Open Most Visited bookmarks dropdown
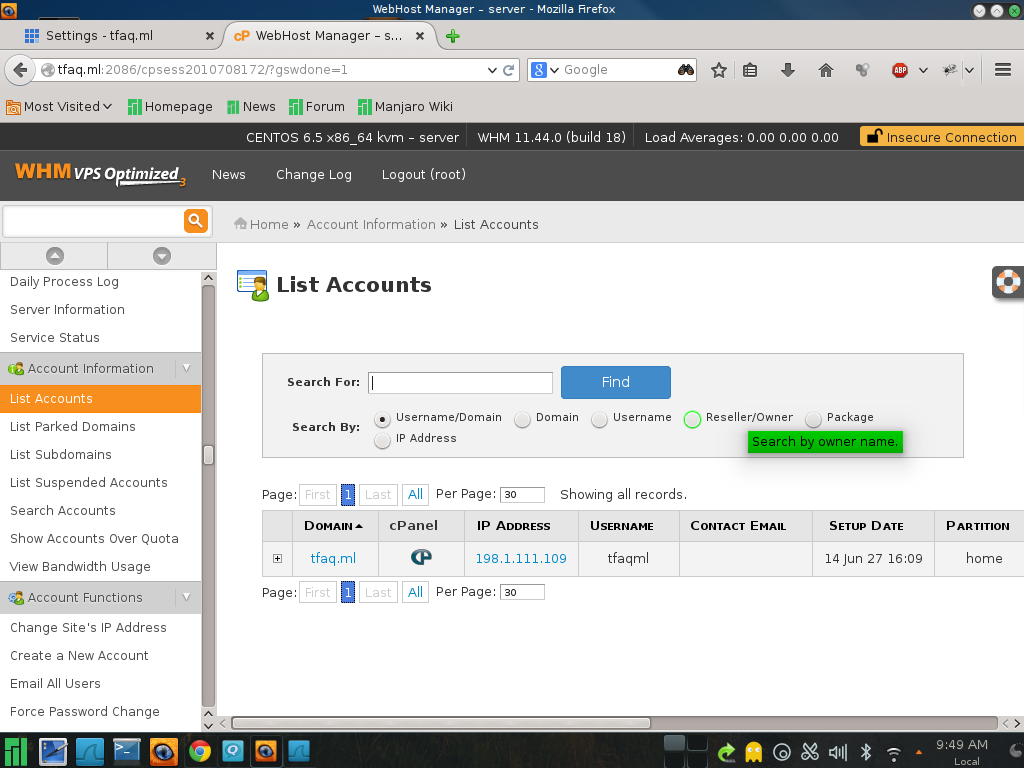 [x=59, y=107]
